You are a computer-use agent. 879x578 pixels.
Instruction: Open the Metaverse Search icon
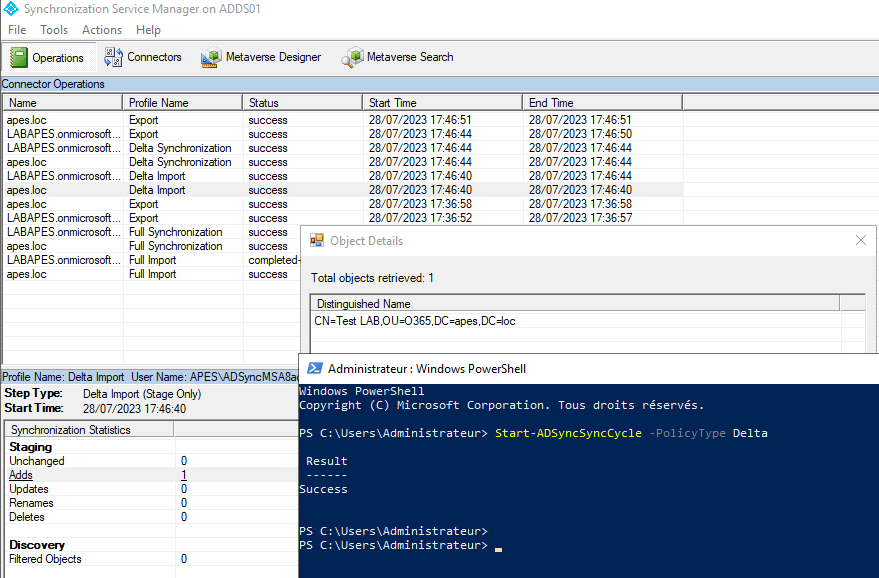[352, 57]
